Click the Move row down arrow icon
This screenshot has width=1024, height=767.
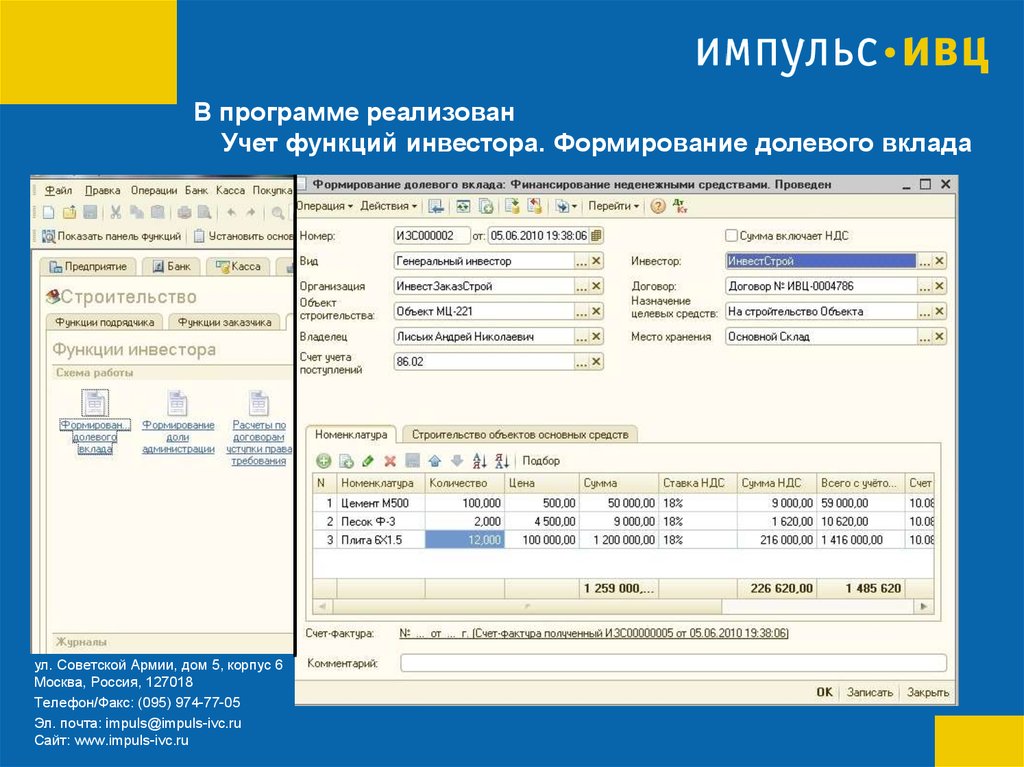(457, 461)
